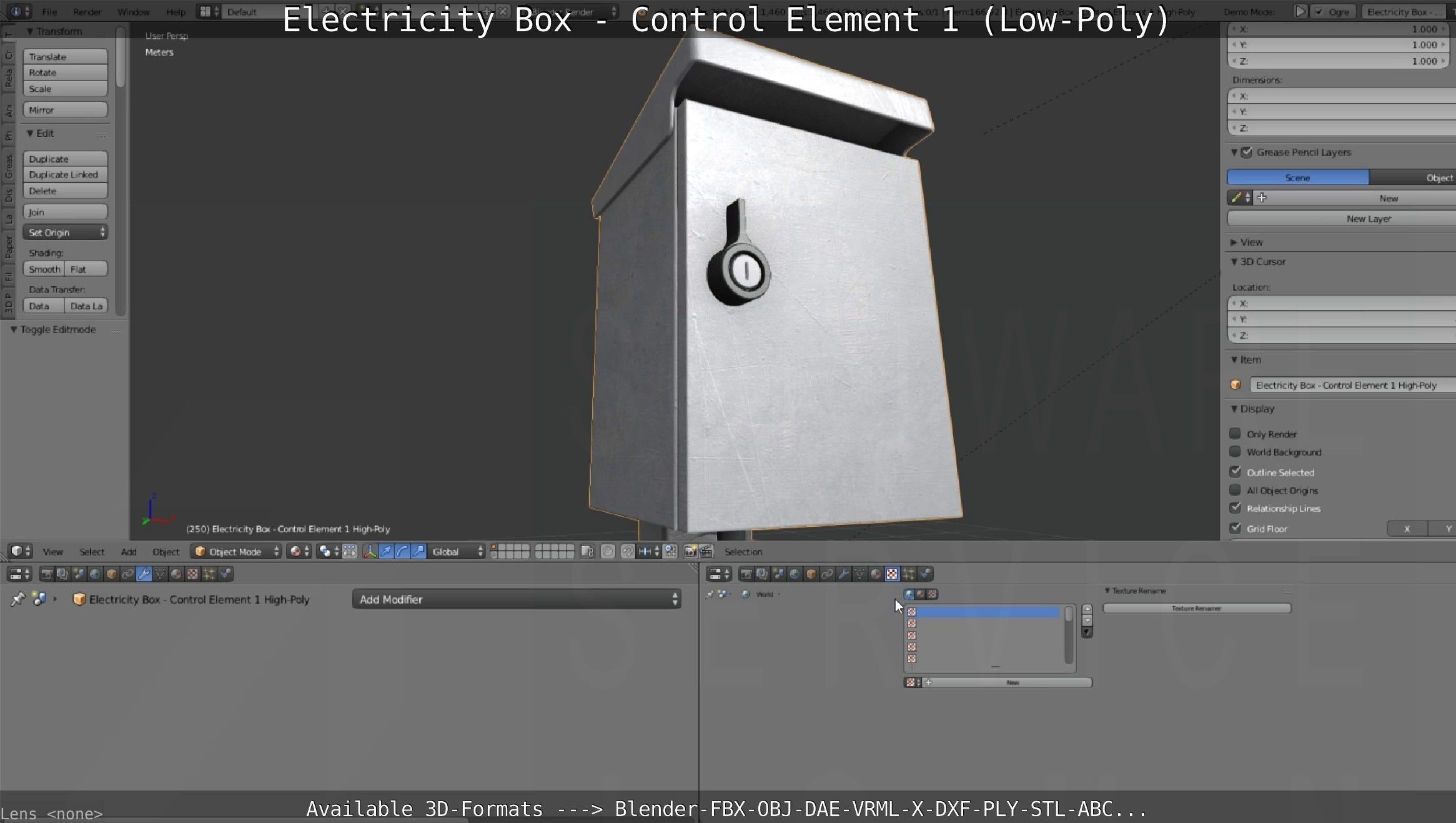The width and height of the screenshot is (1456, 823).
Task: Open Modifiers wrench tab in the texture properties editor
Action: coord(843,574)
